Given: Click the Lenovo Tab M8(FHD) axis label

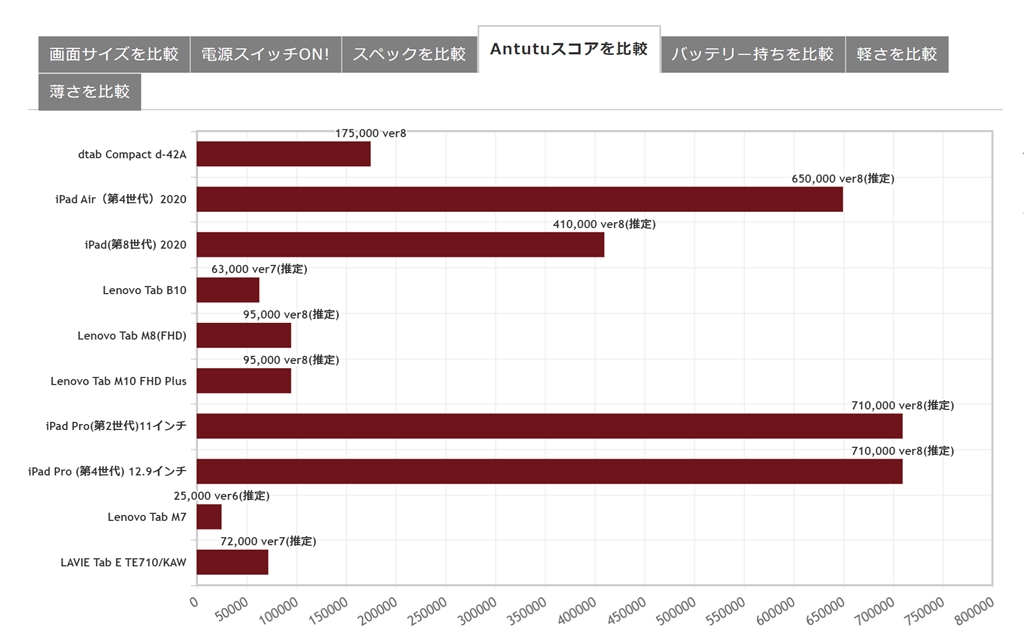Looking at the screenshot, I should point(132,336).
